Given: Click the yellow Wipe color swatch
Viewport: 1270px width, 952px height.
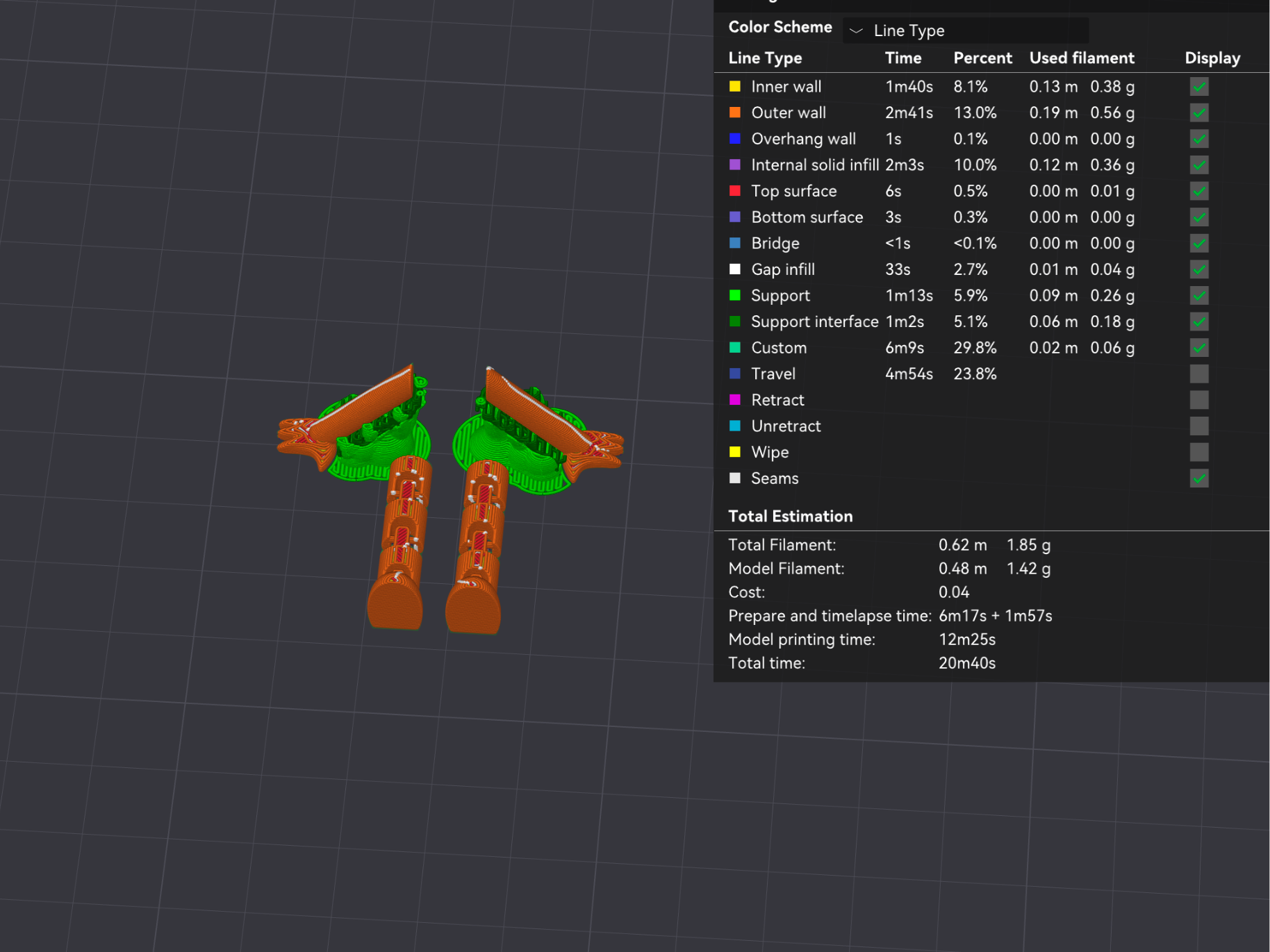Looking at the screenshot, I should (x=734, y=452).
